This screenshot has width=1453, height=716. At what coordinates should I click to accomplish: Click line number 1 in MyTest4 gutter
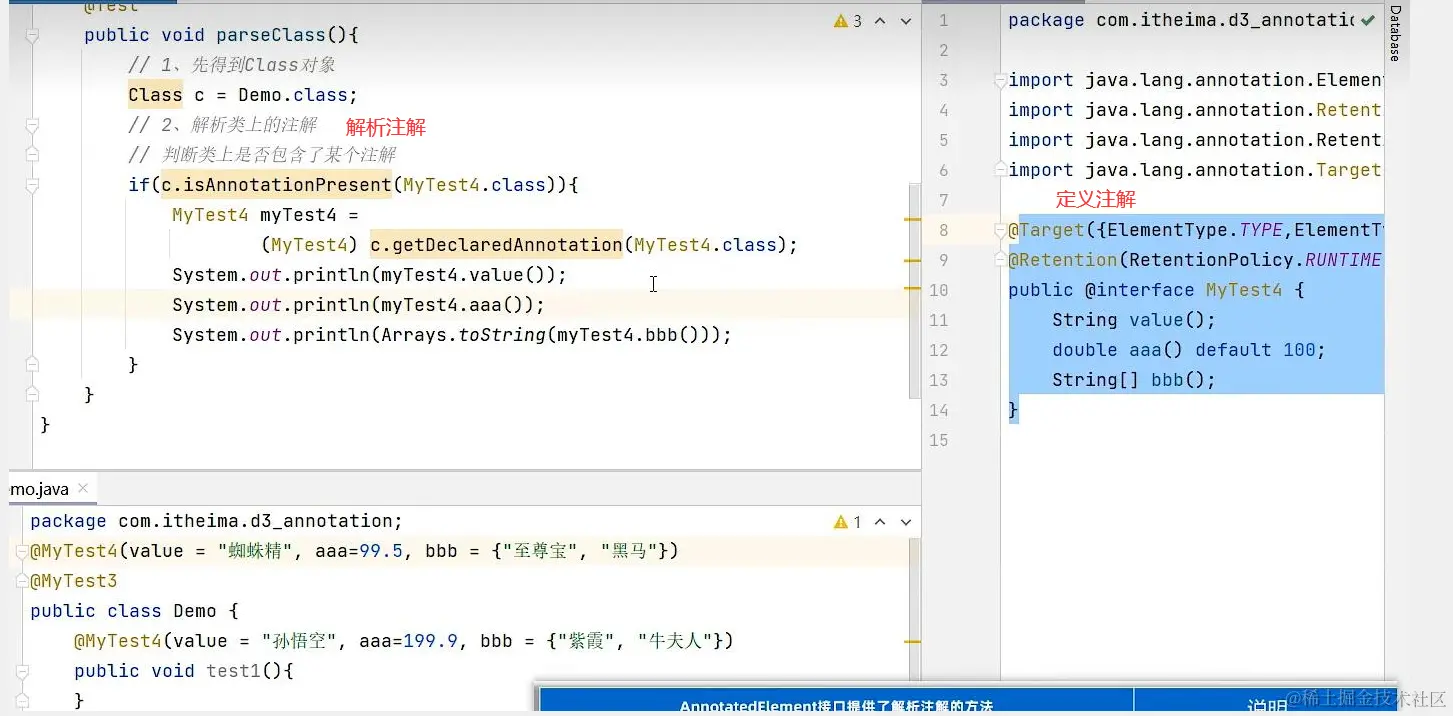pyautogui.click(x=943, y=21)
